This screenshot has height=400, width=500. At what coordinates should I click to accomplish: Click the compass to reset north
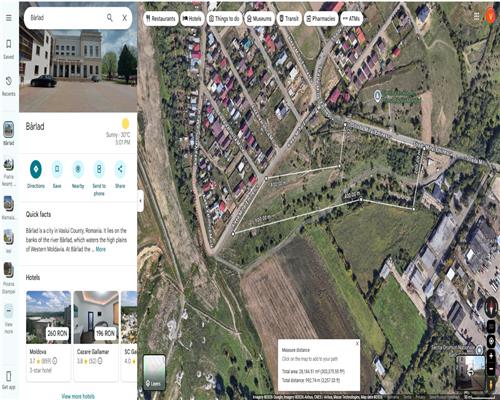(x=491, y=306)
